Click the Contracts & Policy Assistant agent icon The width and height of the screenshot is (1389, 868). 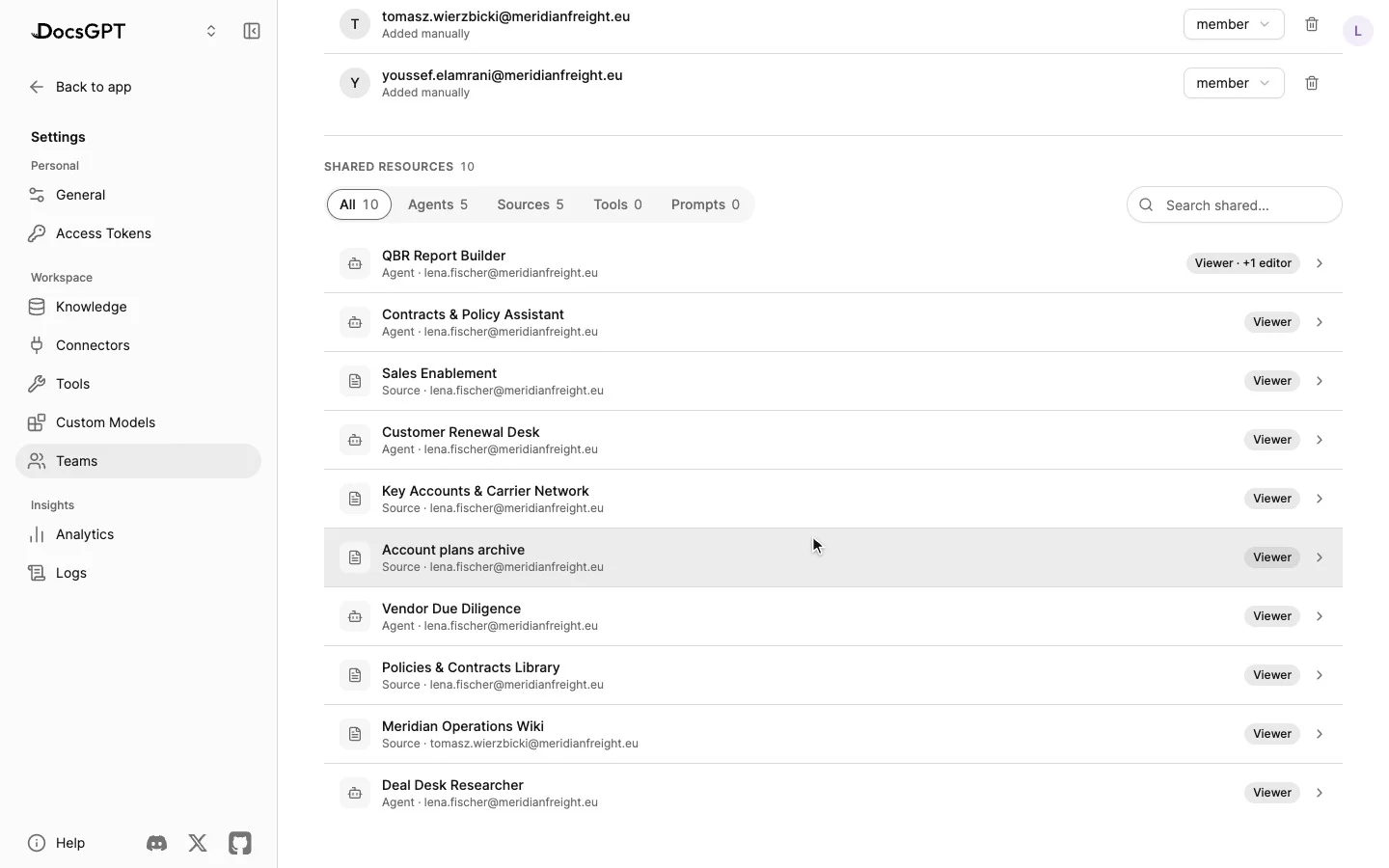tap(355, 322)
